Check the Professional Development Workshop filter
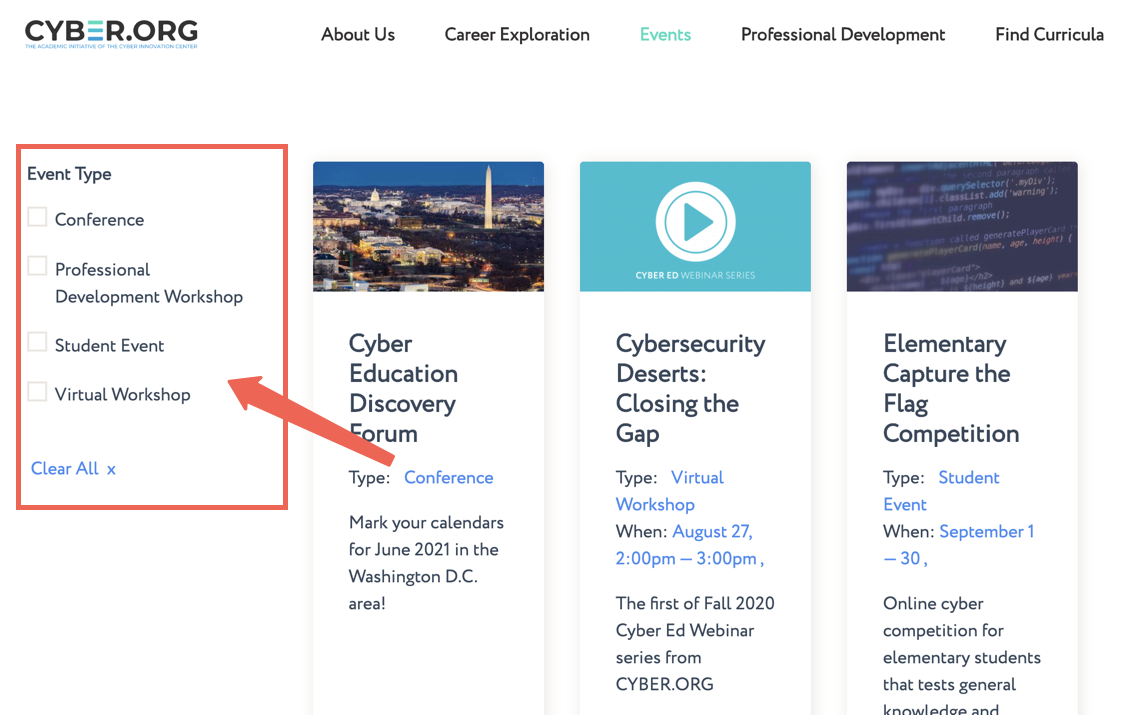The height and width of the screenshot is (715, 1127). pyautogui.click(x=37, y=266)
